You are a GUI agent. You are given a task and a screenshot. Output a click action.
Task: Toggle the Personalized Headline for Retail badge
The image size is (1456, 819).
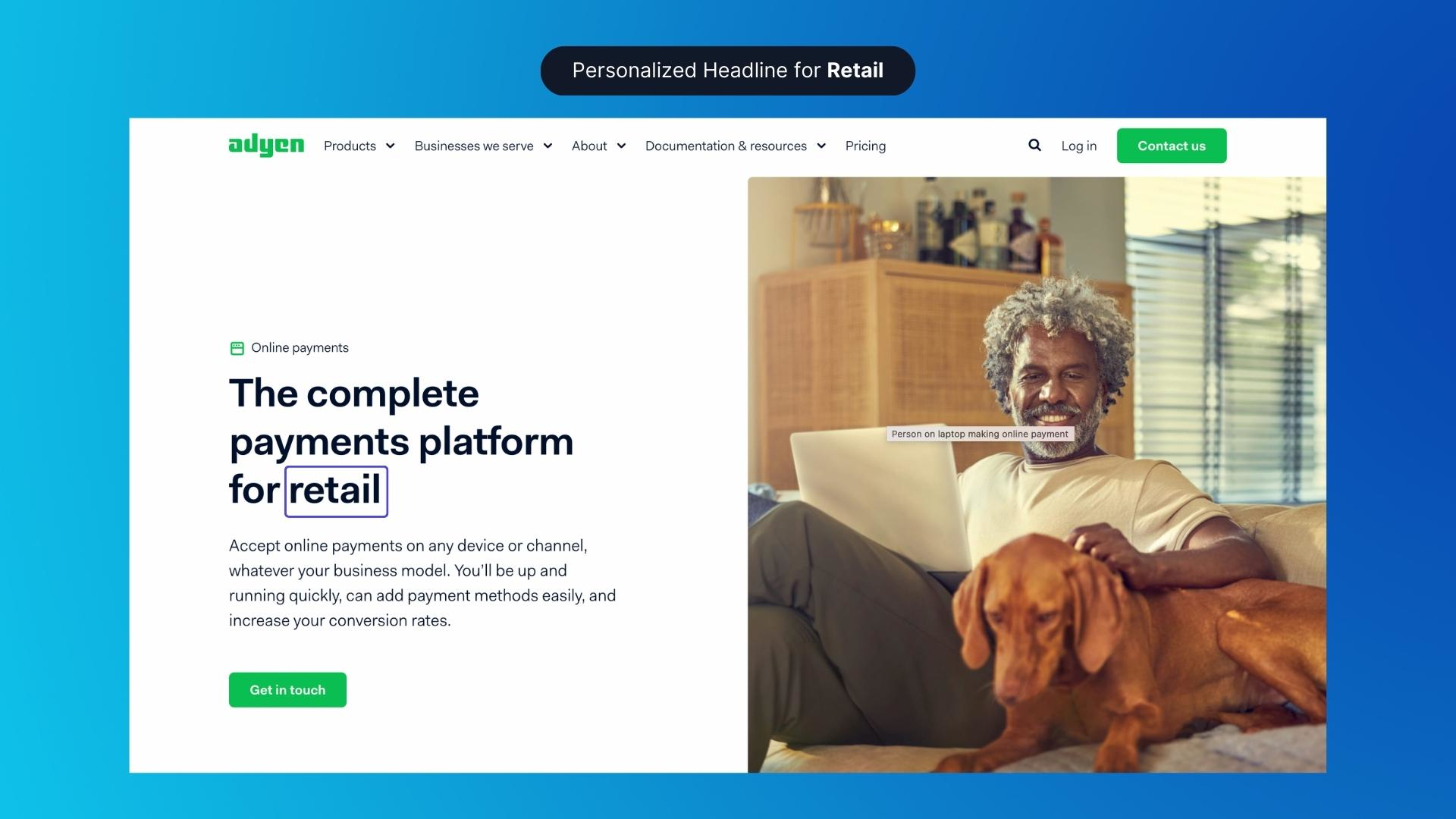(x=728, y=70)
